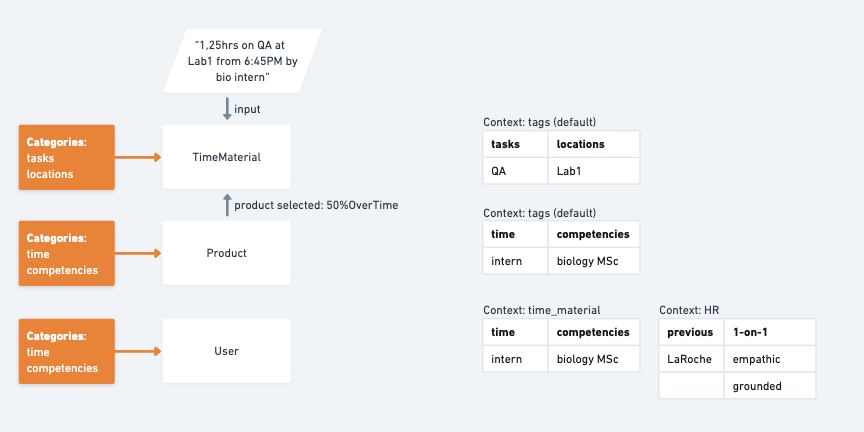Image resolution: width=864 pixels, height=432 pixels.
Task: Click the product selected up arrow
Action: 227,205
